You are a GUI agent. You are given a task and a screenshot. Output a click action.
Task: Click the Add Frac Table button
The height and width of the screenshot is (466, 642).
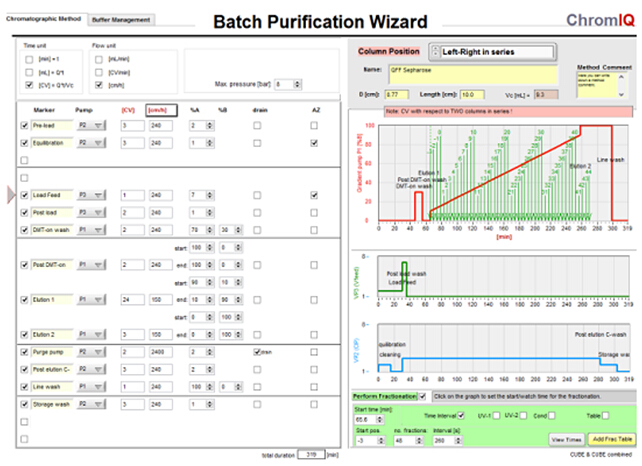(x=609, y=439)
